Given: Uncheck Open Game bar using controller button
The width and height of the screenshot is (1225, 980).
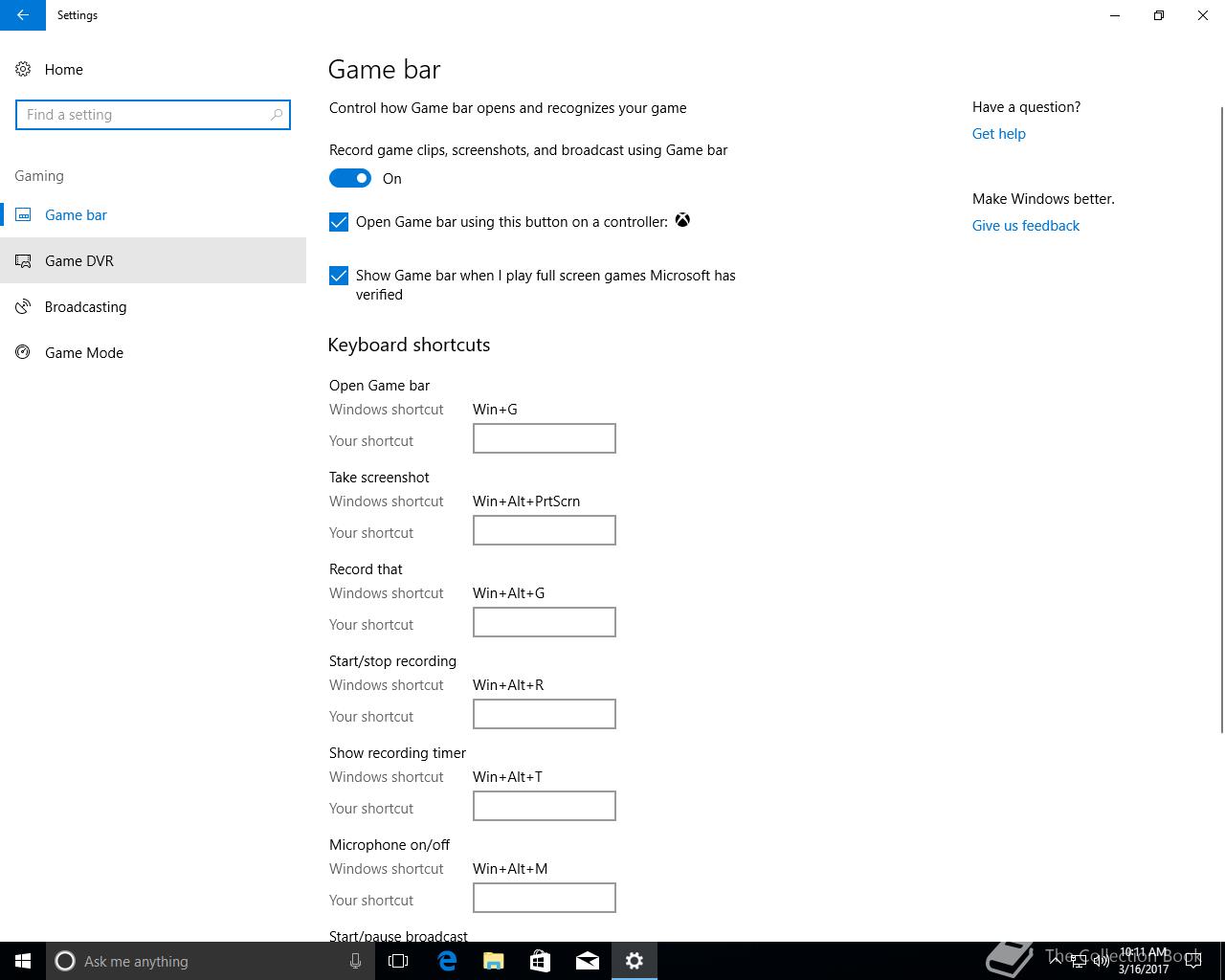Looking at the screenshot, I should [x=339, y=222].
